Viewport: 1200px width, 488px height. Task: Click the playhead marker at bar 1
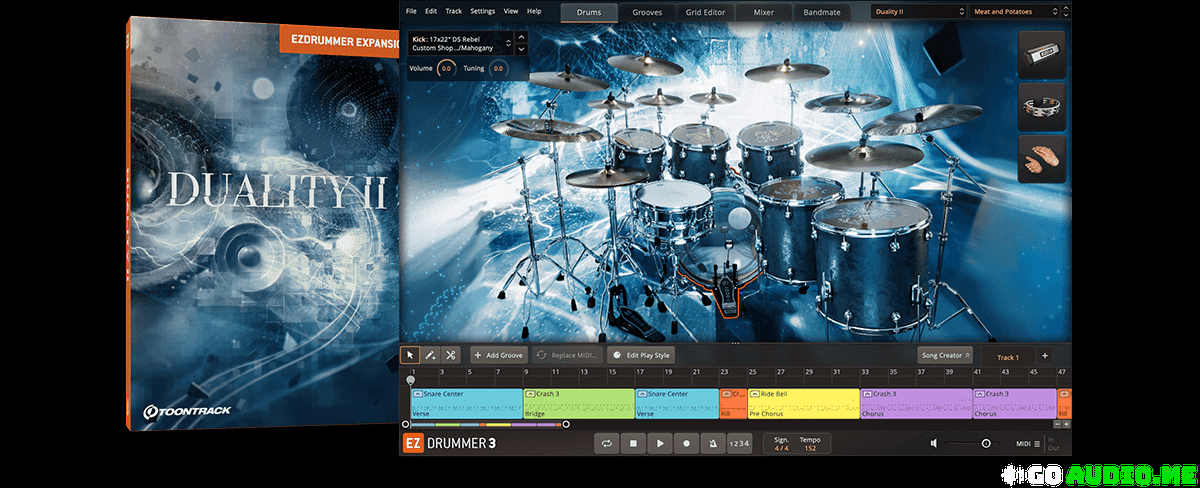point(410,380)
